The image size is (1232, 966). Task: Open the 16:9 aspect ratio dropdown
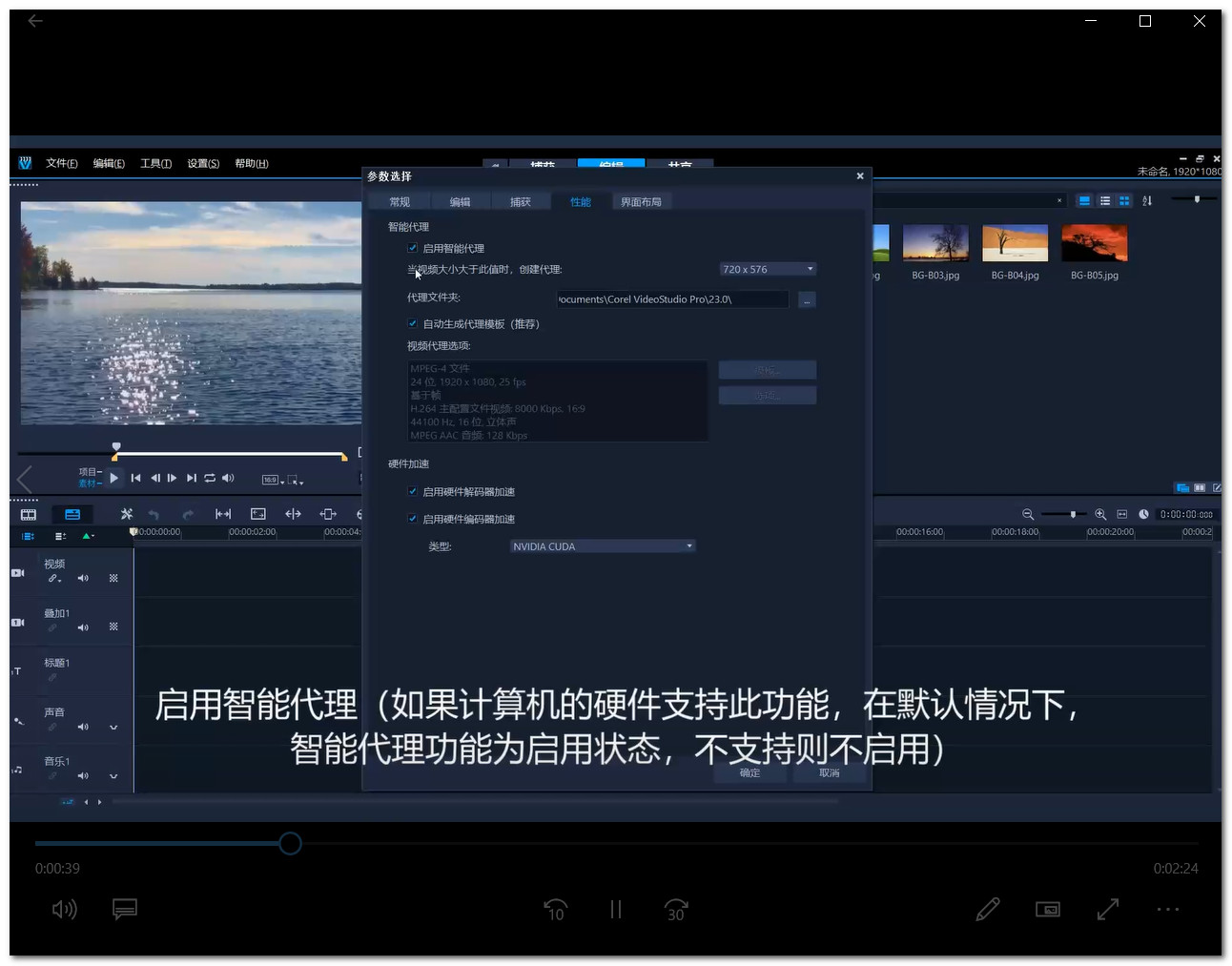point(273,480)
